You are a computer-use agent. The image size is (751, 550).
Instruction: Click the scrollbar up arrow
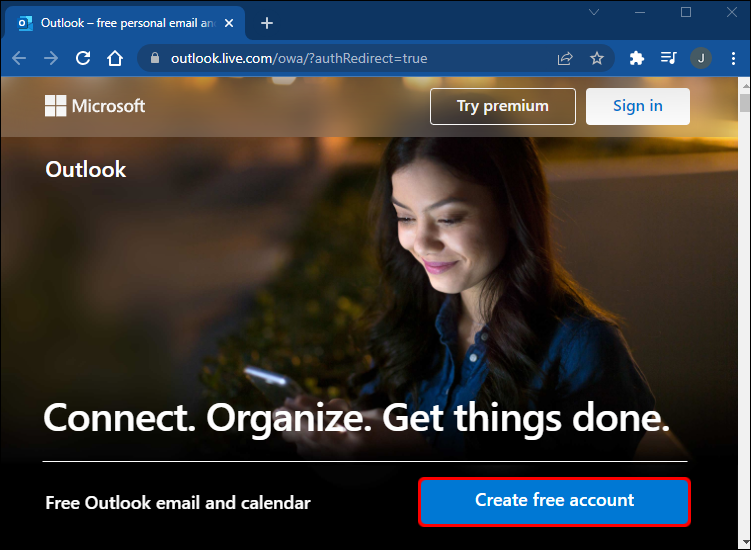coord(745,85)
